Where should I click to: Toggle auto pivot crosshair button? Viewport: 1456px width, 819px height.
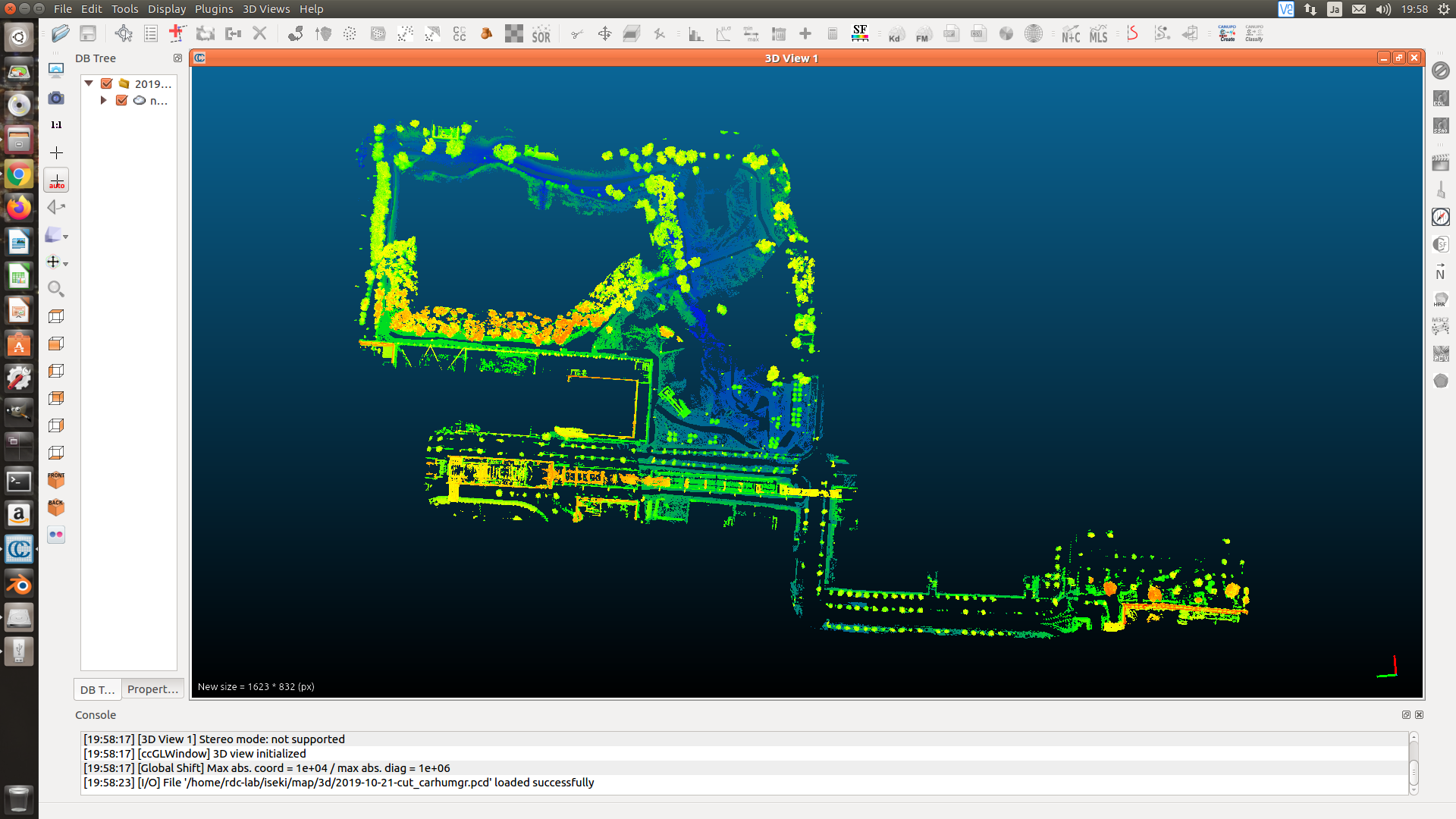pyautogui.click(x=57, y=180)
